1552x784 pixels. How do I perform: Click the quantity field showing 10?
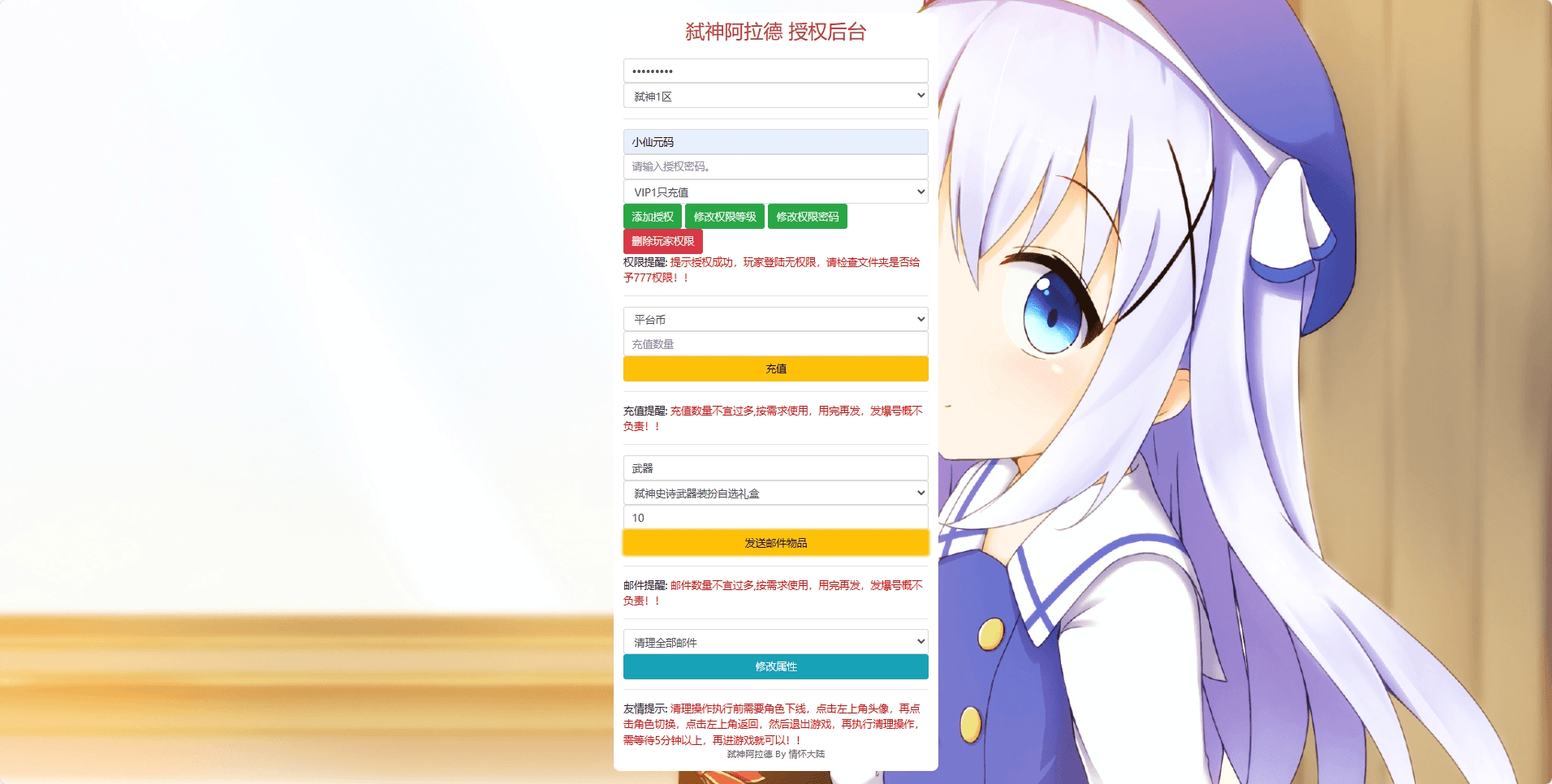(775, 518)
